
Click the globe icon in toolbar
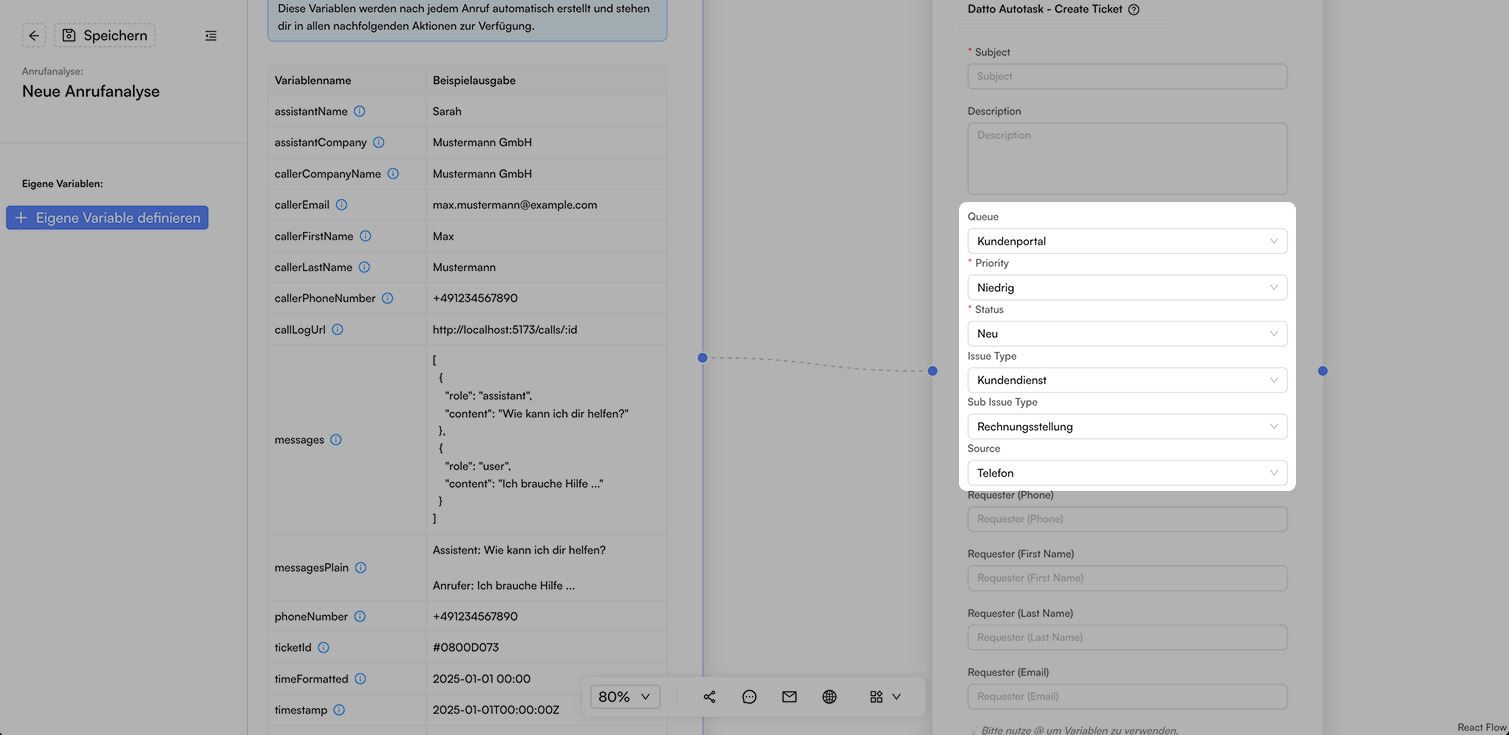tap(829, 697)
